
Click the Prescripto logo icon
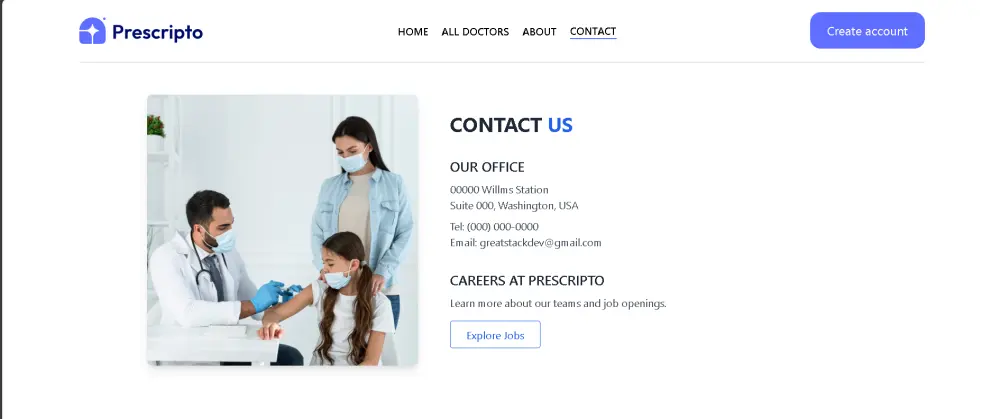pyautogui.click(x=92, y=31)
